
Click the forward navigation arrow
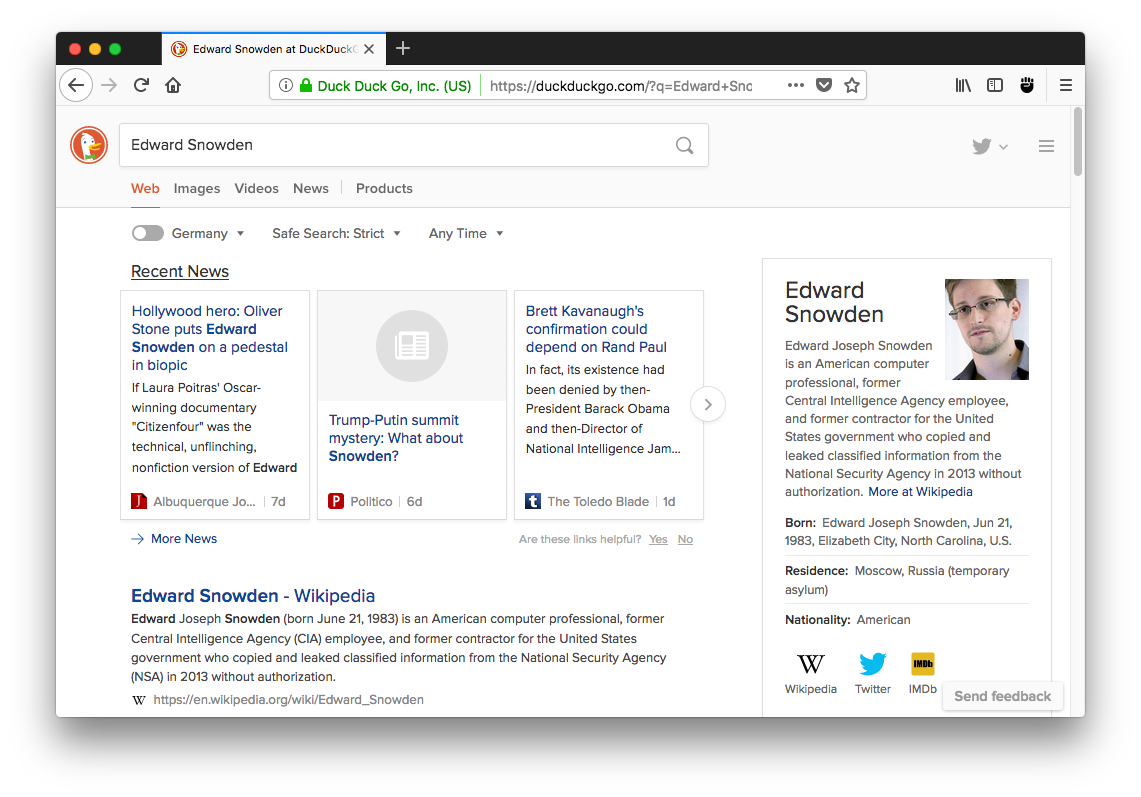109,85
